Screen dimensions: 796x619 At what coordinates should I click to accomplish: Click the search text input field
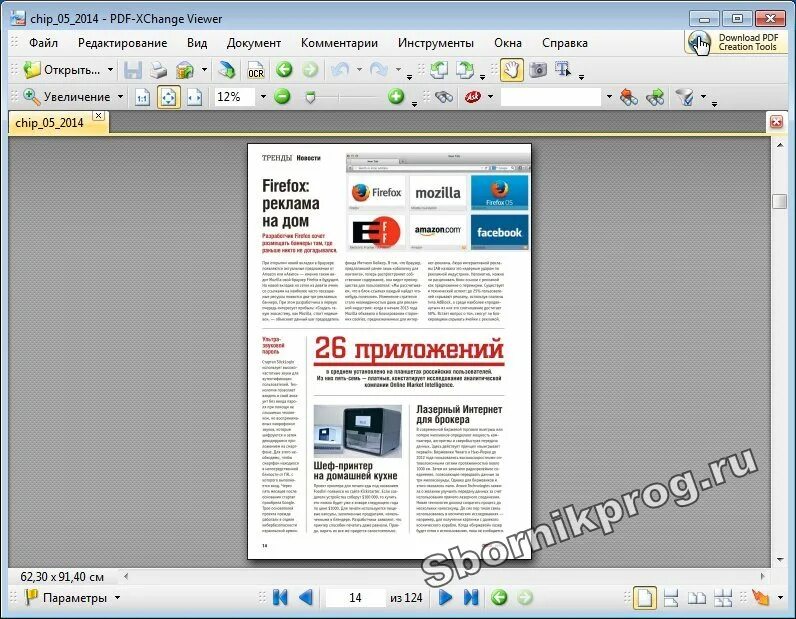pos(551,96)
